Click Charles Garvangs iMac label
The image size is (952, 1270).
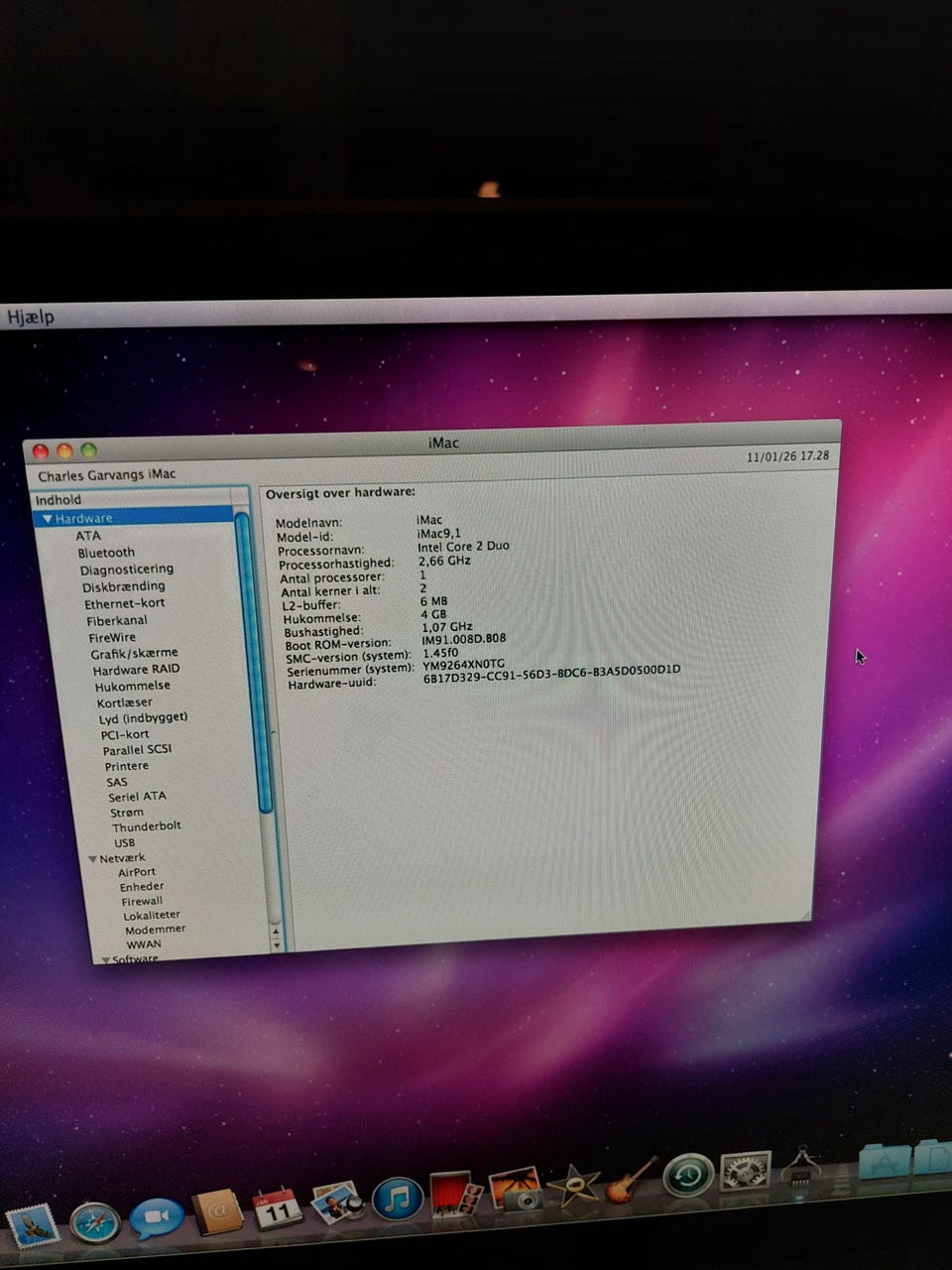point(107,475)
